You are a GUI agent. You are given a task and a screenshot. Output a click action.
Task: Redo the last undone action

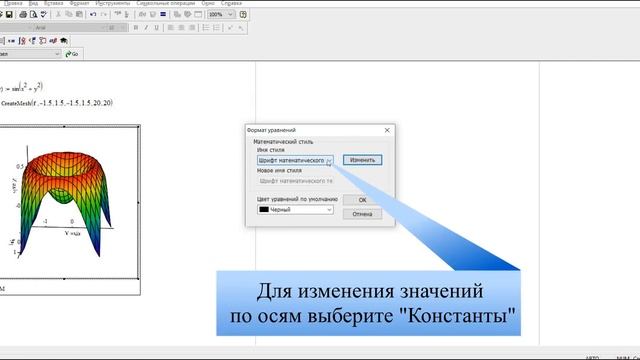pyautogui.click(x=104, y=14)
